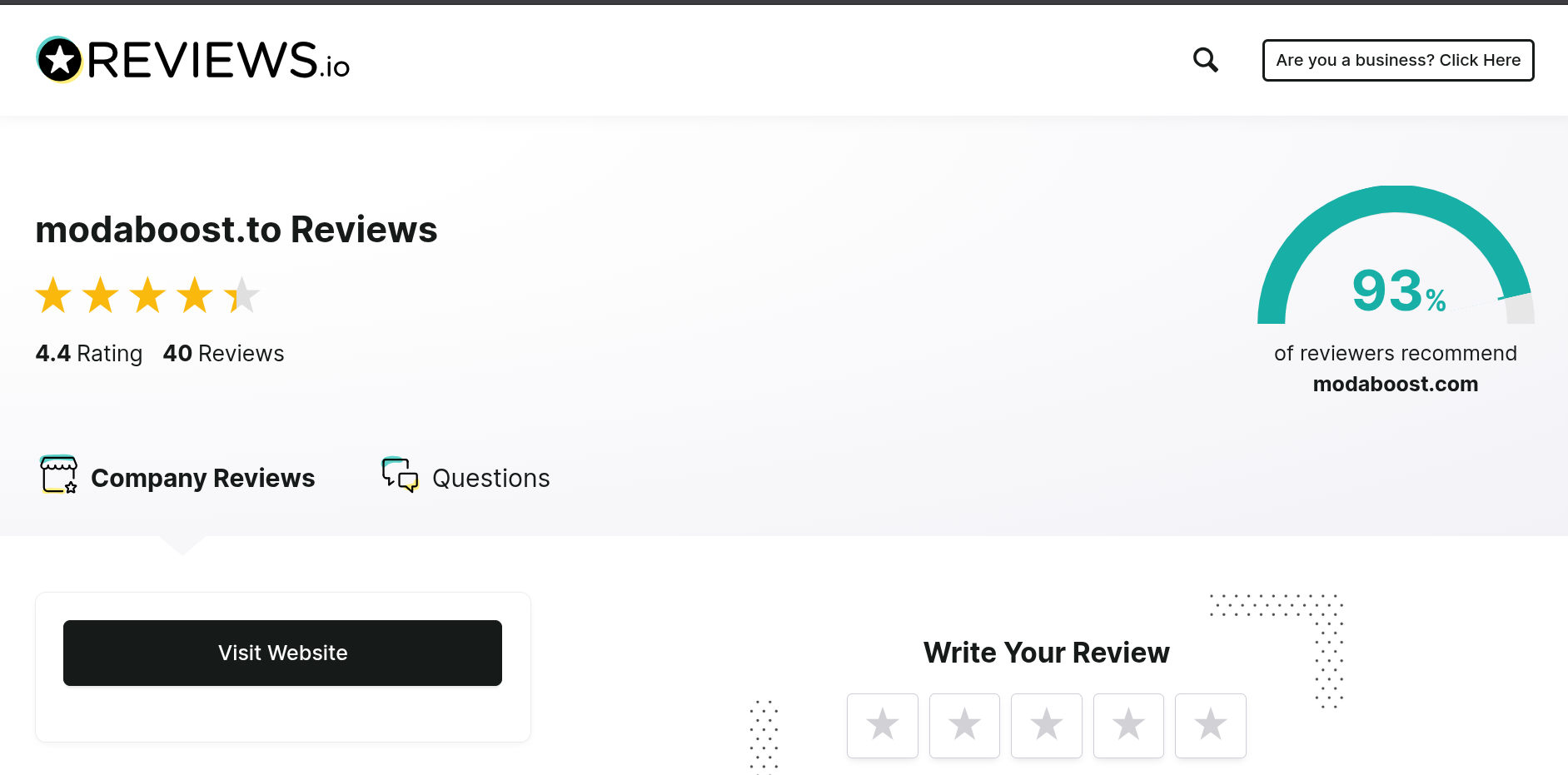This screenshot has height=775, width=1568.
Task: Click the REVIEWS.io star logo
Action: [x=58, y=59]
